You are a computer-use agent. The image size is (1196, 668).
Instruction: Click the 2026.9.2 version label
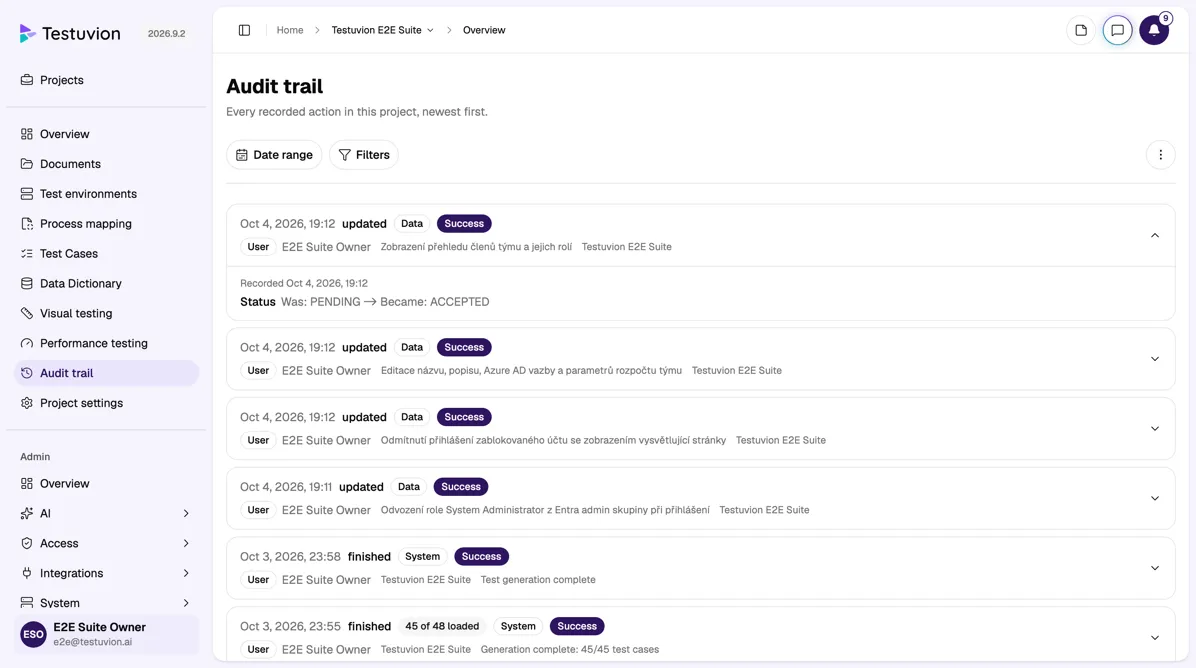click(x=166, y=34)
